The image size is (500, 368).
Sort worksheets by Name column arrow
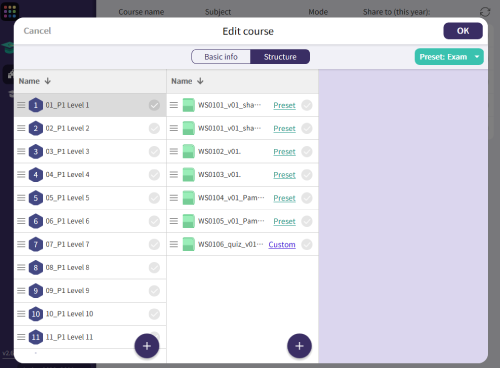(200, 81)
